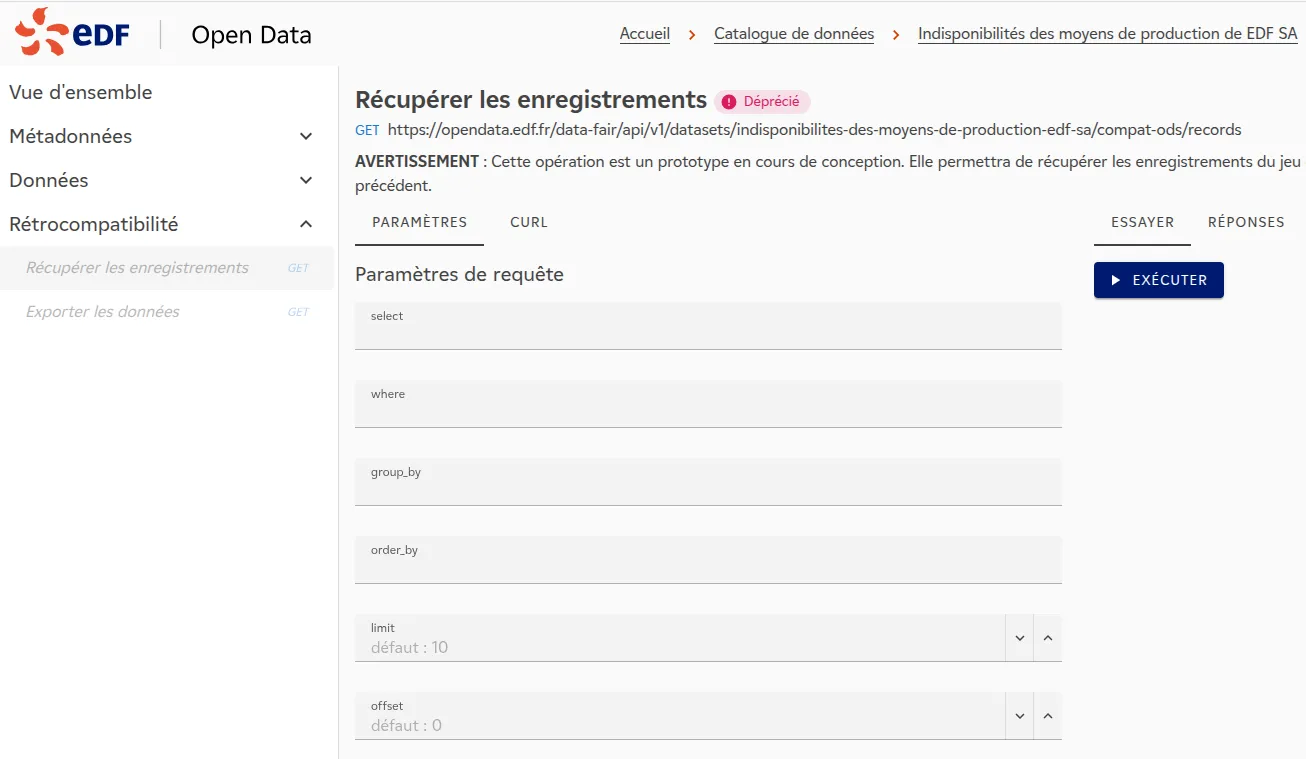Collapse the Rétrocompatibilité section
This screenshot has width=1306, height=759.
tap(306, 224)
